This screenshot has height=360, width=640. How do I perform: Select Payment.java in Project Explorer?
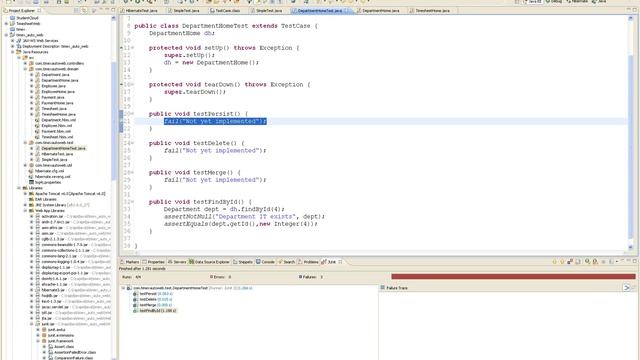(50, 98)
